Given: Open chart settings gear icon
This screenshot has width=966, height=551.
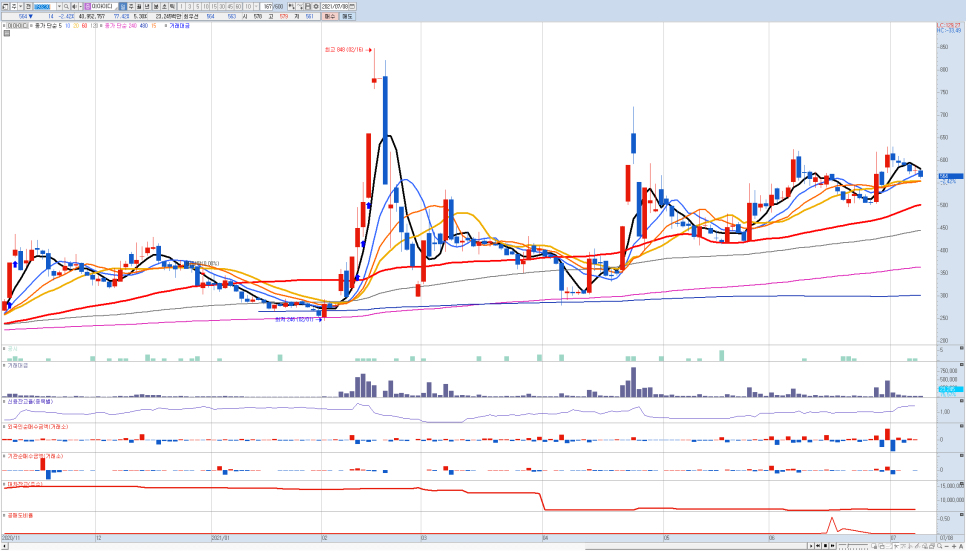Looking at the screenshot, I should point(316,6).
